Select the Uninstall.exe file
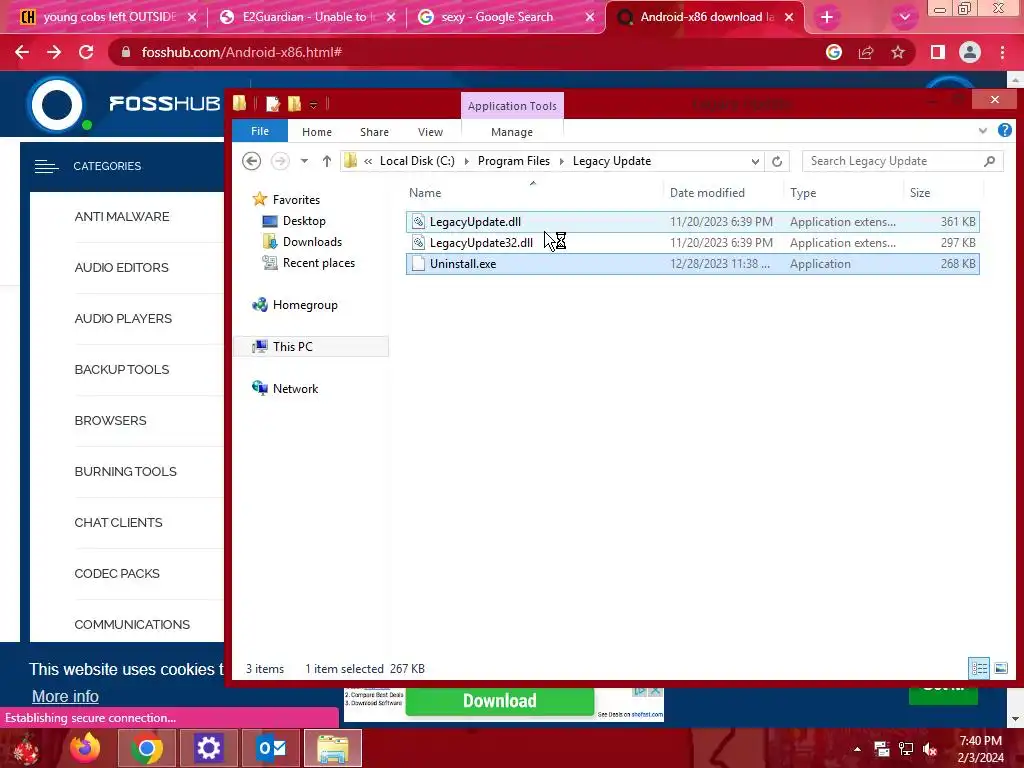The height and width of the screenshot is (768, 1024). (x=692, y=264)
